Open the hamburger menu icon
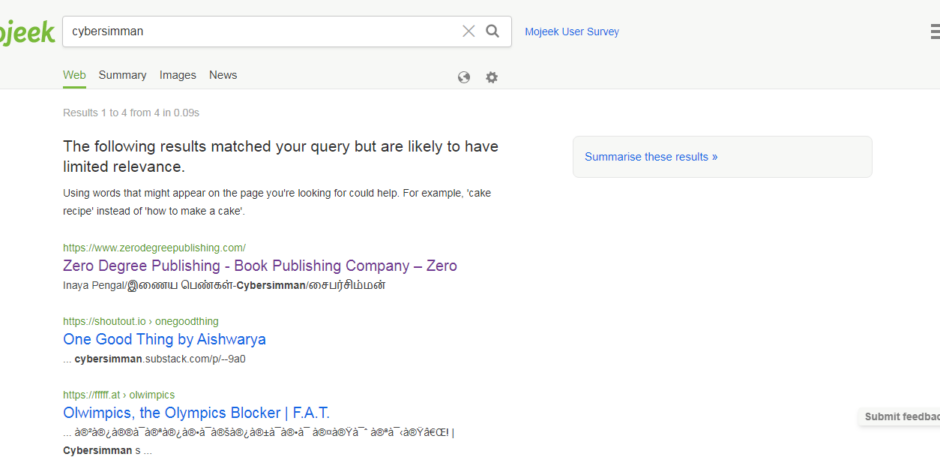The image size is (940, 469). (x=934, y=32)
